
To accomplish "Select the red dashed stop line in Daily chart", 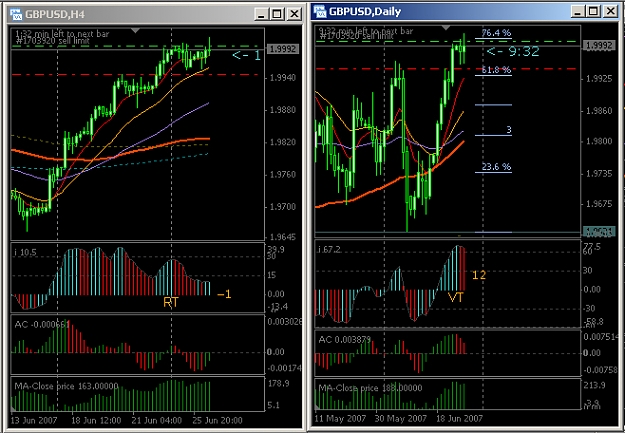I will [446, 69].
